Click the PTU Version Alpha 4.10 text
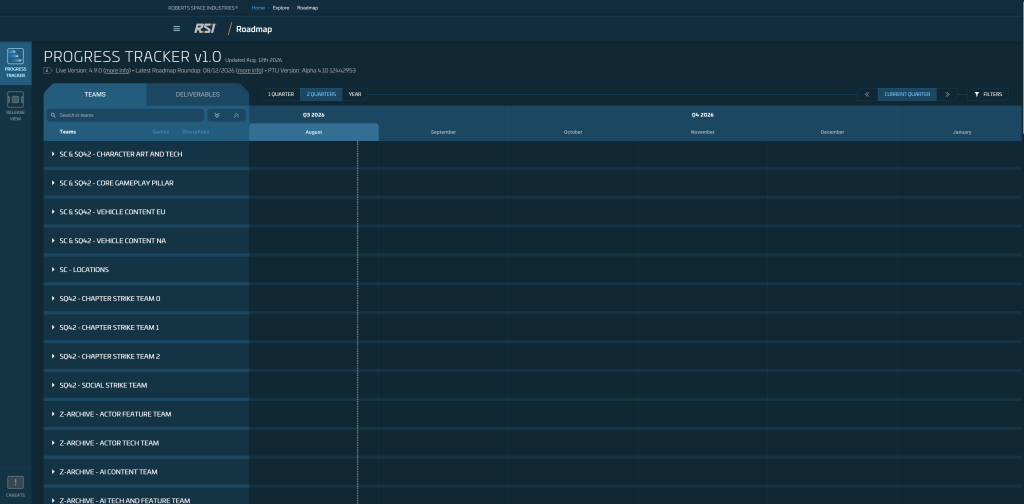This screenshot has width=1024, height=504. click(x=312, y=71)
